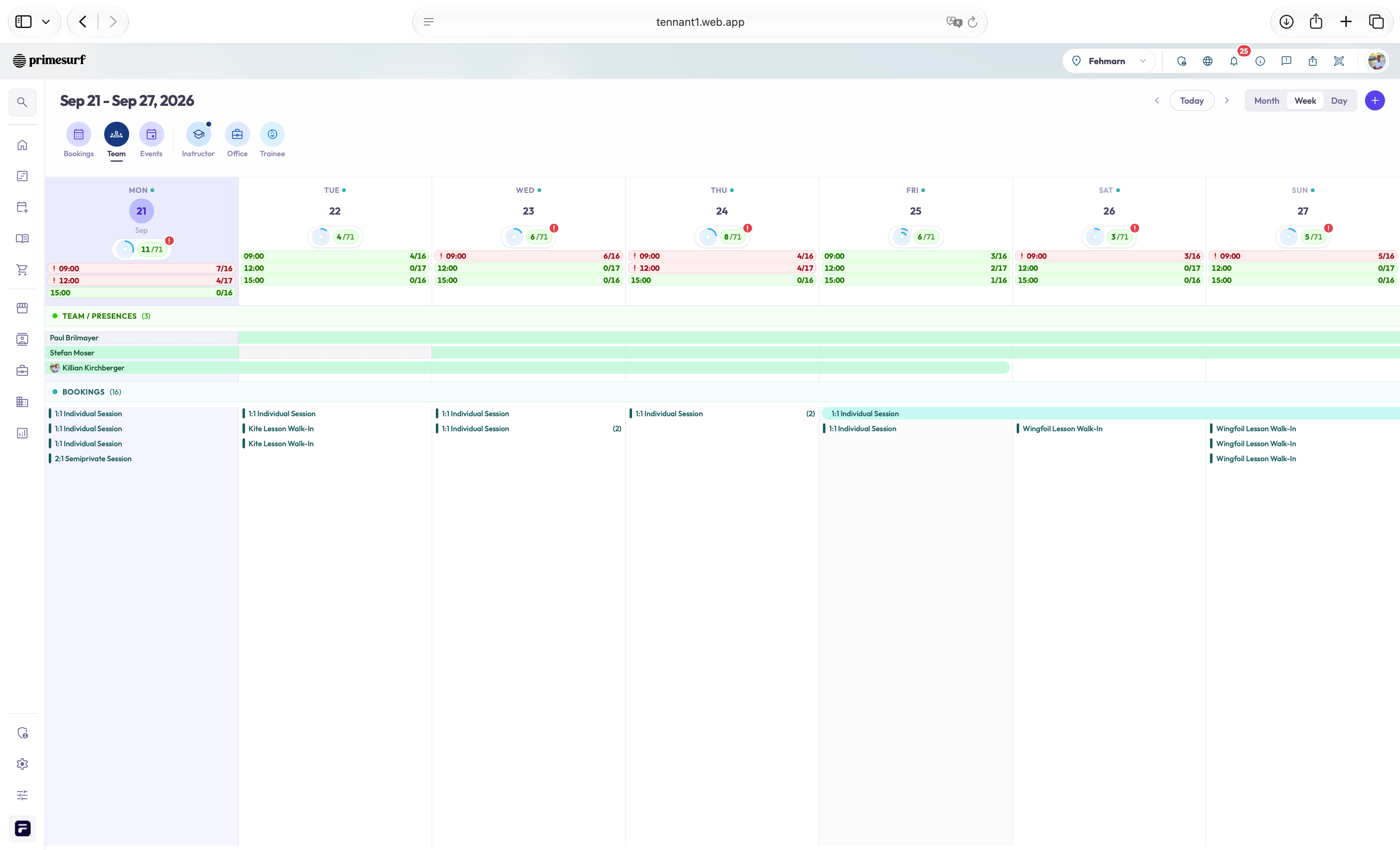Screen dimensions: 1400x850
Task: Open the search icon in sidebar
Action: pyautogui.click(x=22, y=102)
